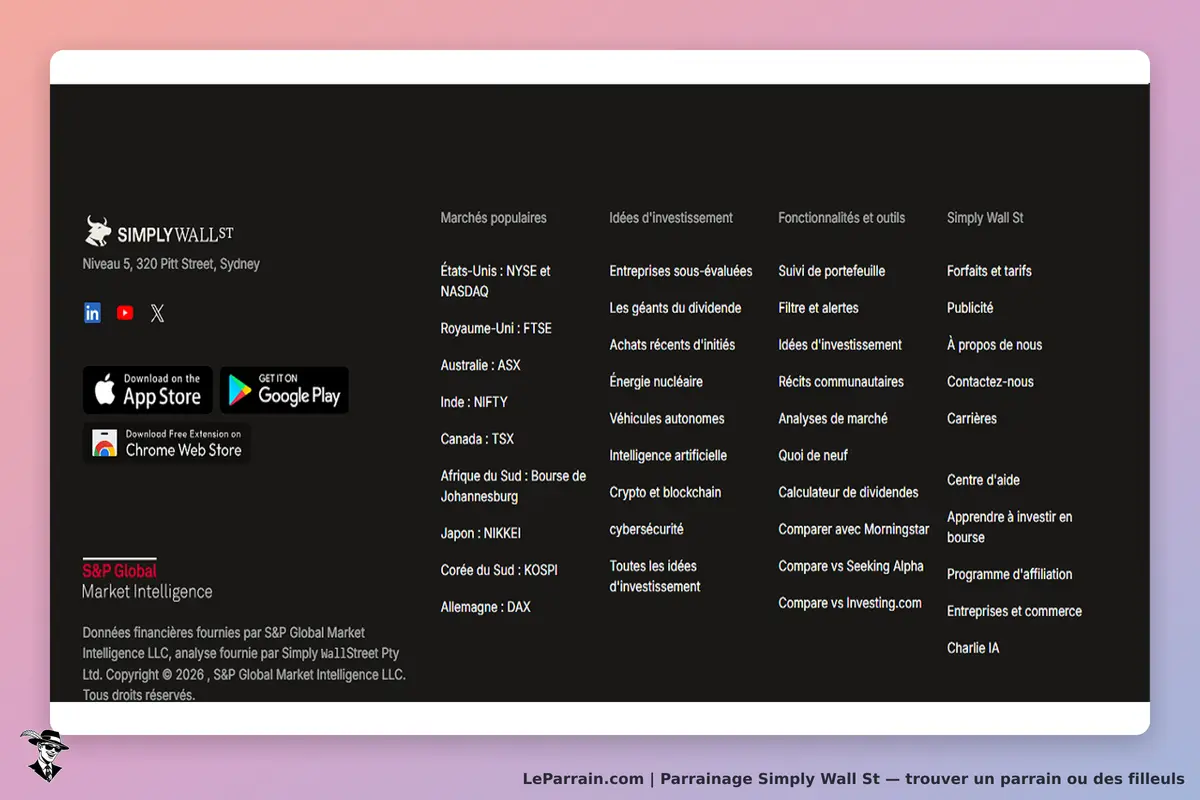The image size is (1200, 800).
Task: Open Crypto et blockchain link
Action: point(665,493)
